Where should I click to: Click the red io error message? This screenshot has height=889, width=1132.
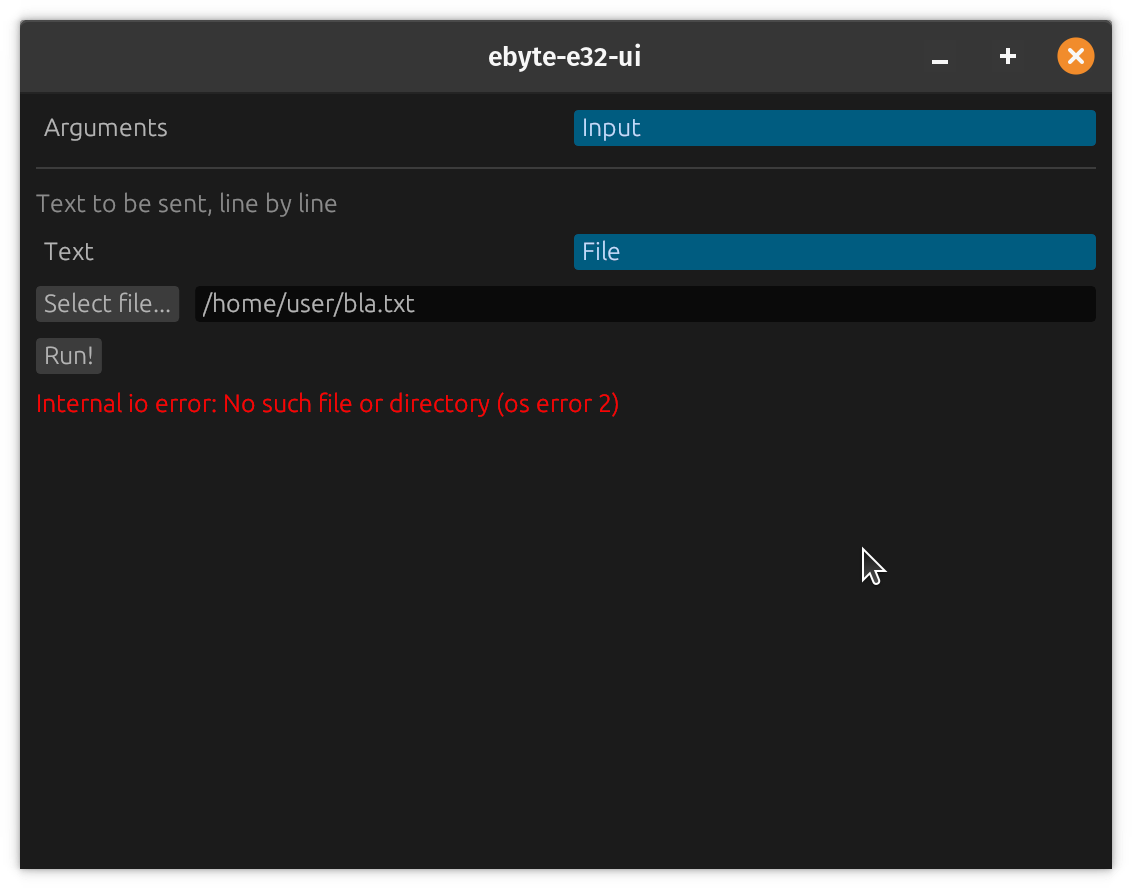(327, 404)
